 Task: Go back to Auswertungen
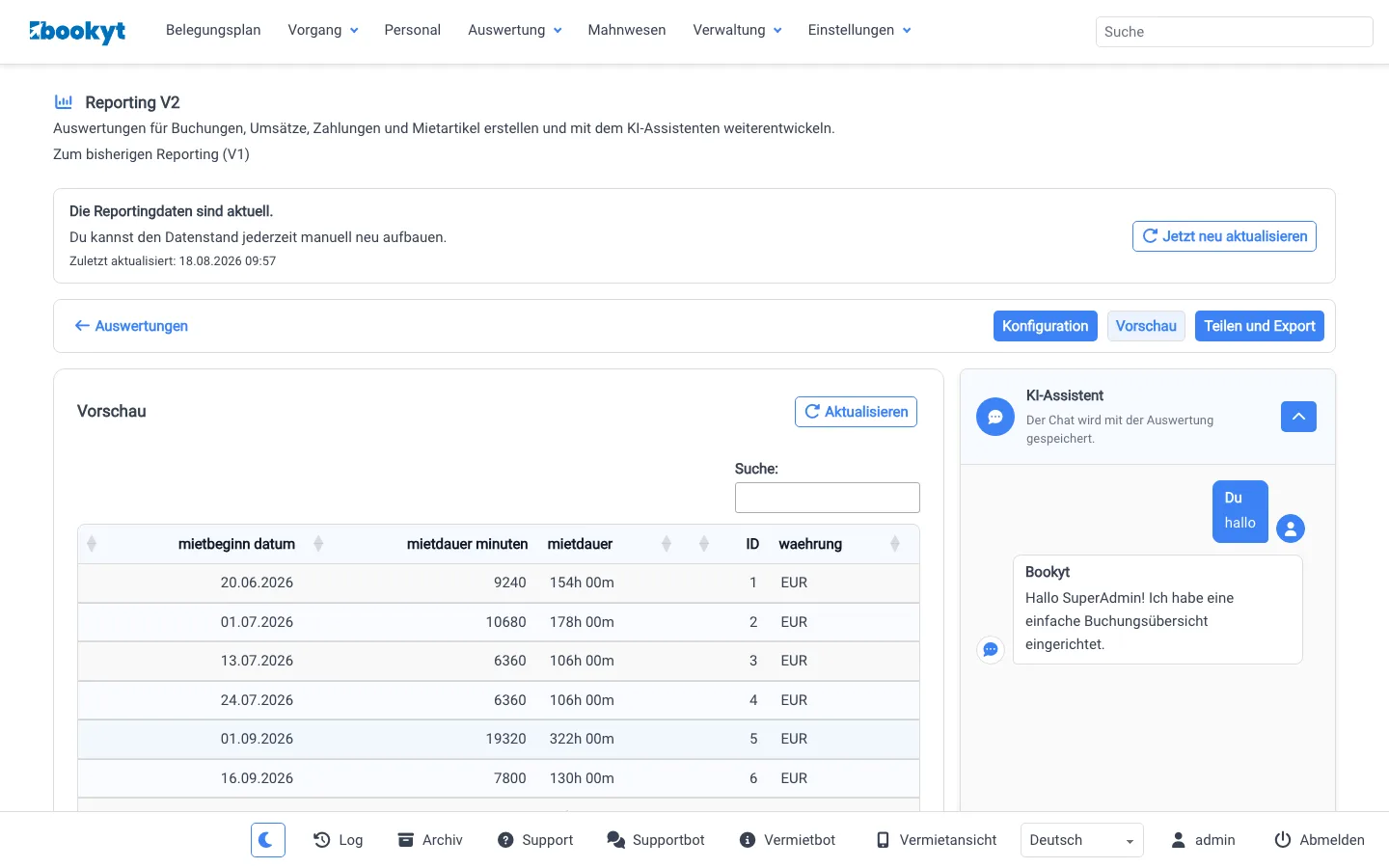(x=131, y=326)
